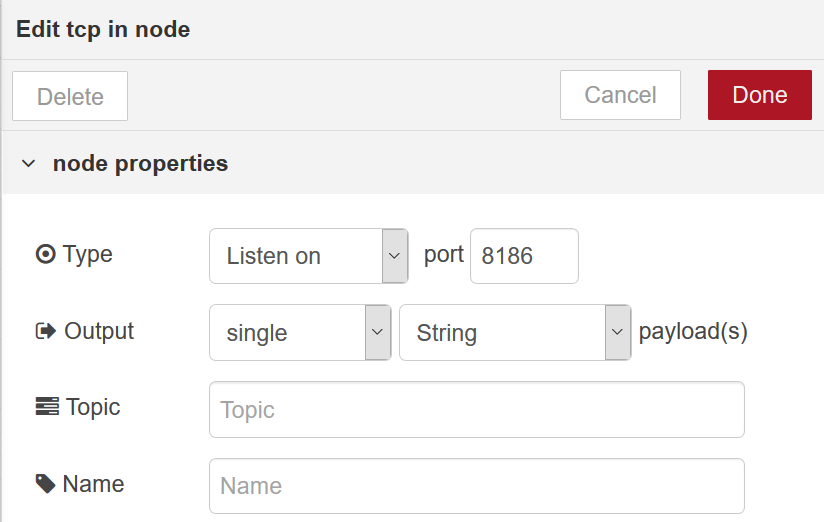
Task: Open the single output mode dropdown
Action: coord(300,333)
